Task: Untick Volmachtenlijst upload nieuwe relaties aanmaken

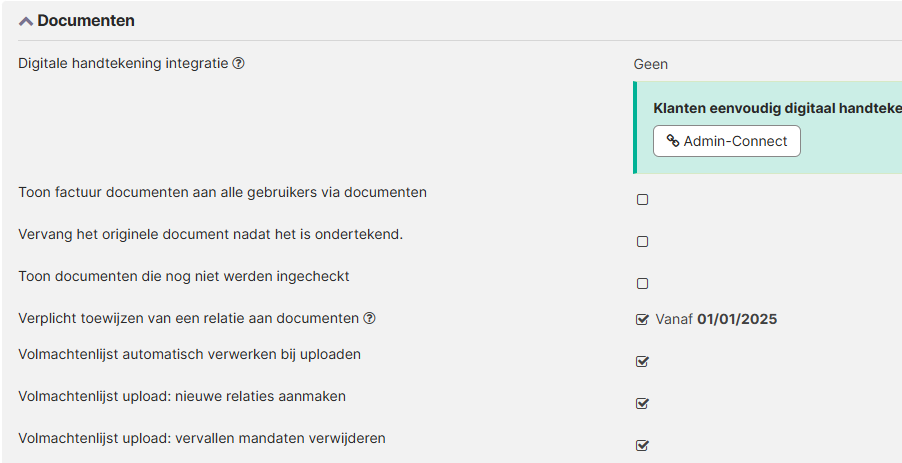Action: (643, 403)
